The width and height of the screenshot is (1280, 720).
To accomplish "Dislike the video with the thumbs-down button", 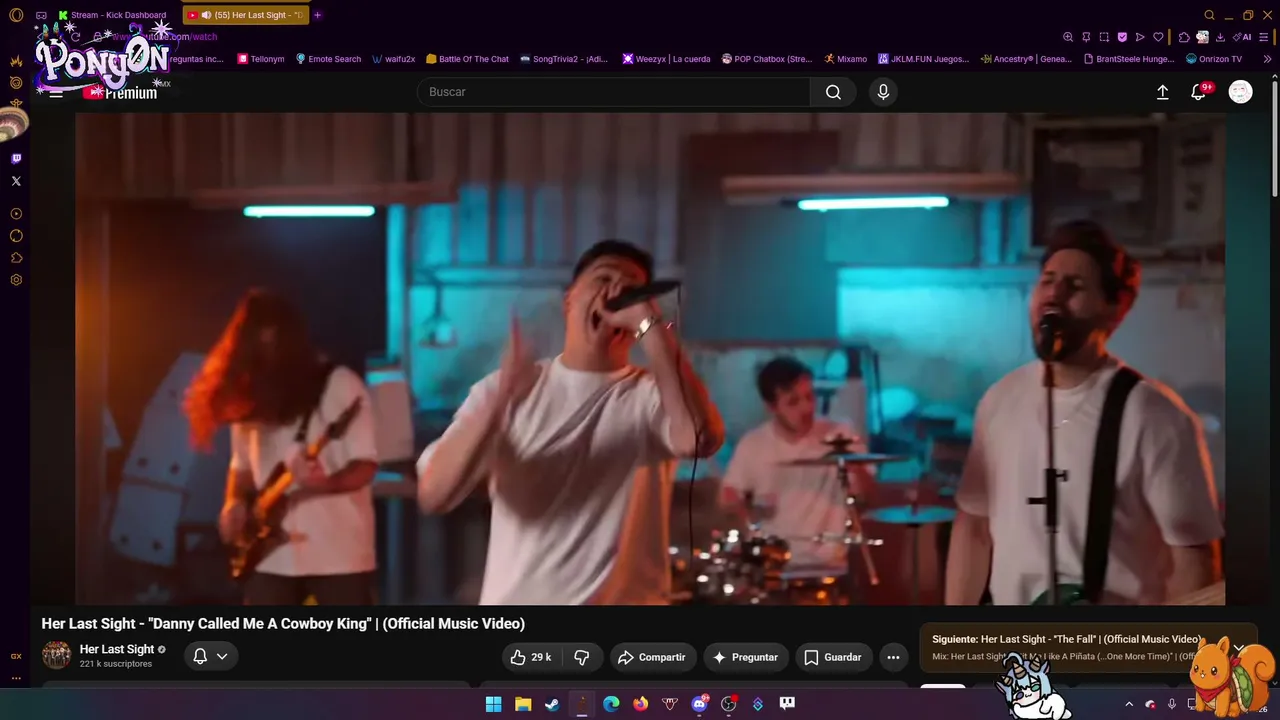I will coord(582,657).
